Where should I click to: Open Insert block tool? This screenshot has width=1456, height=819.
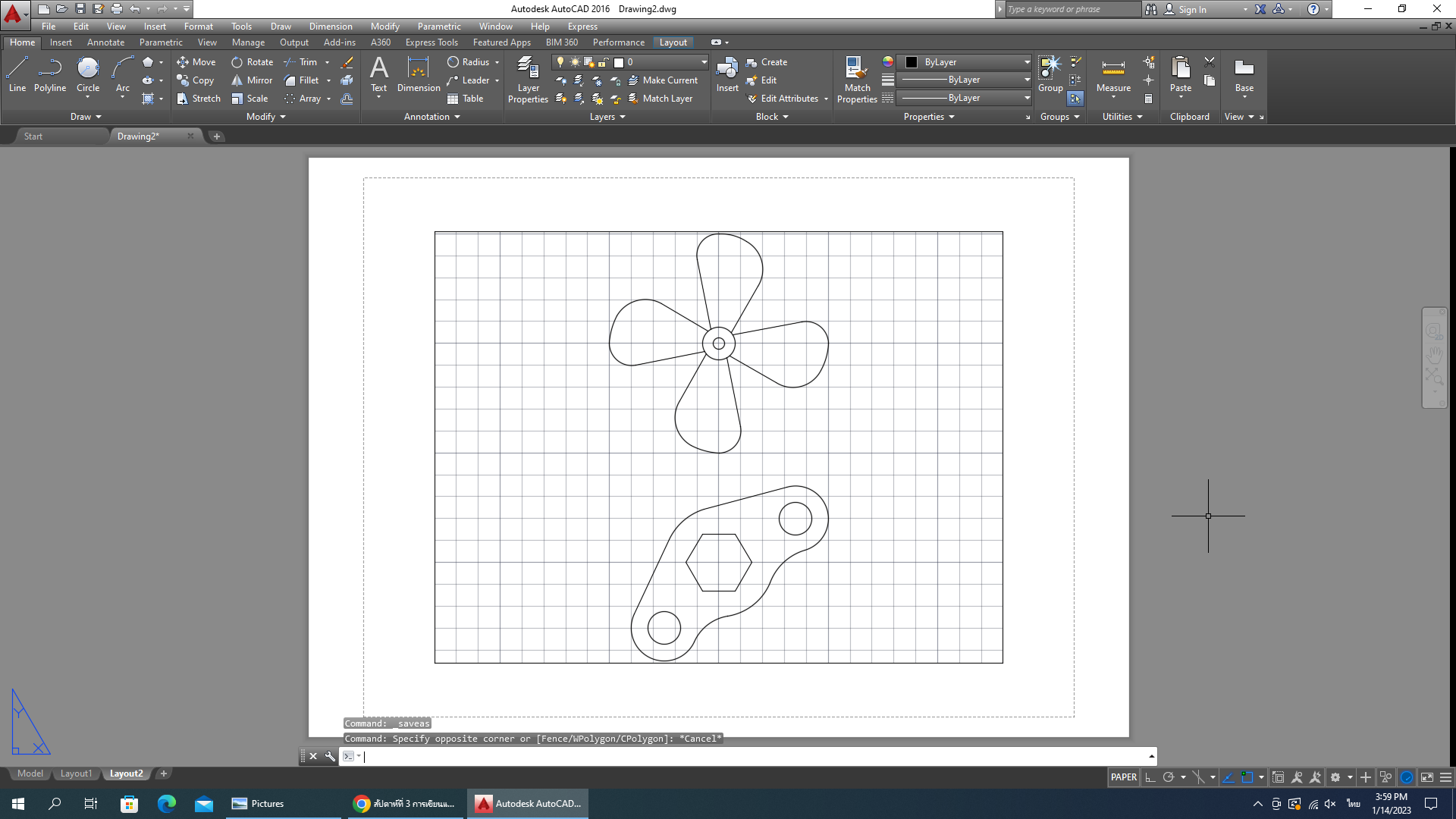coord(727,74)
